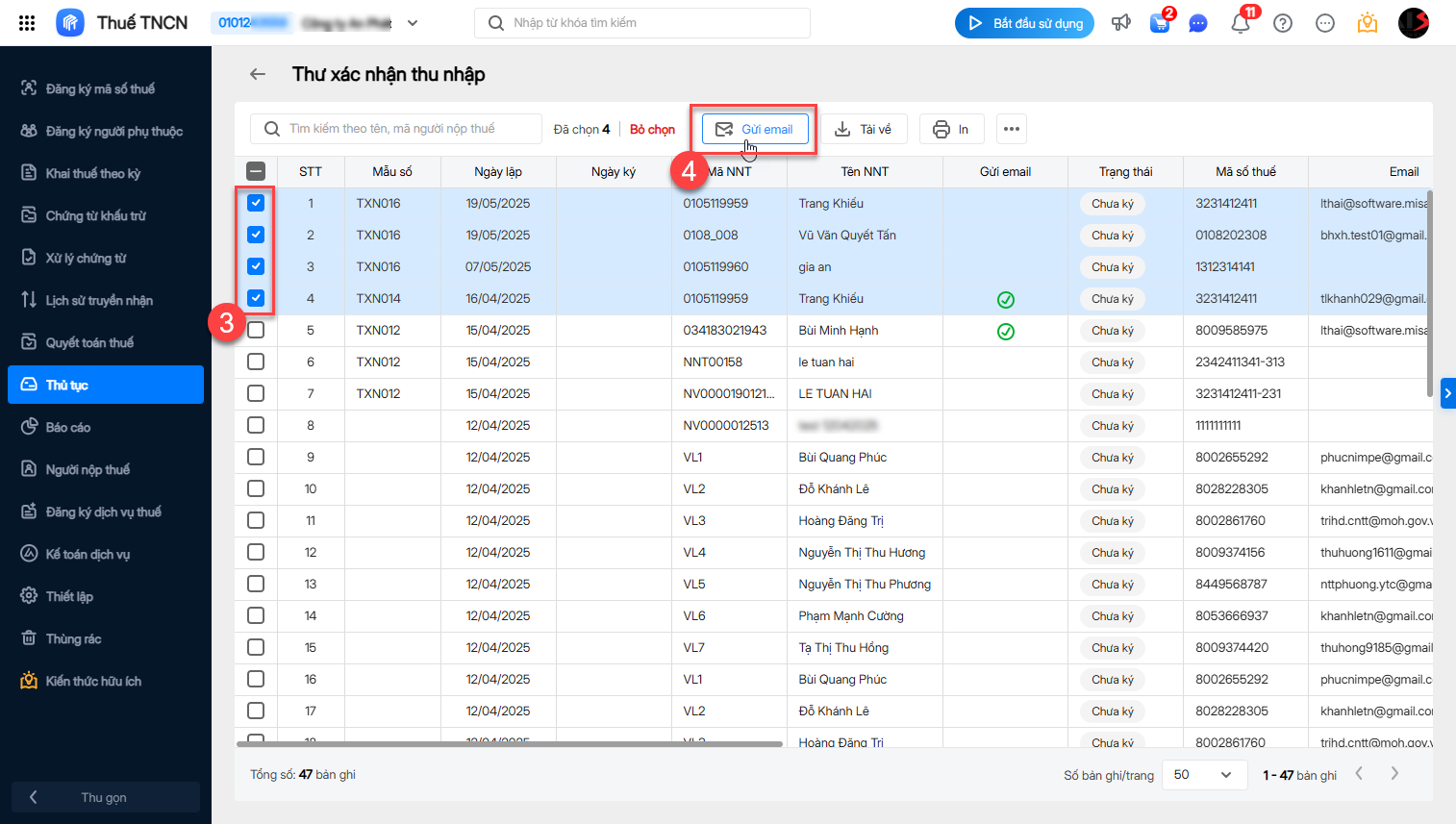Open the apps grid launcher icon
Screen dimensions: 1456x824
point(27,23)
